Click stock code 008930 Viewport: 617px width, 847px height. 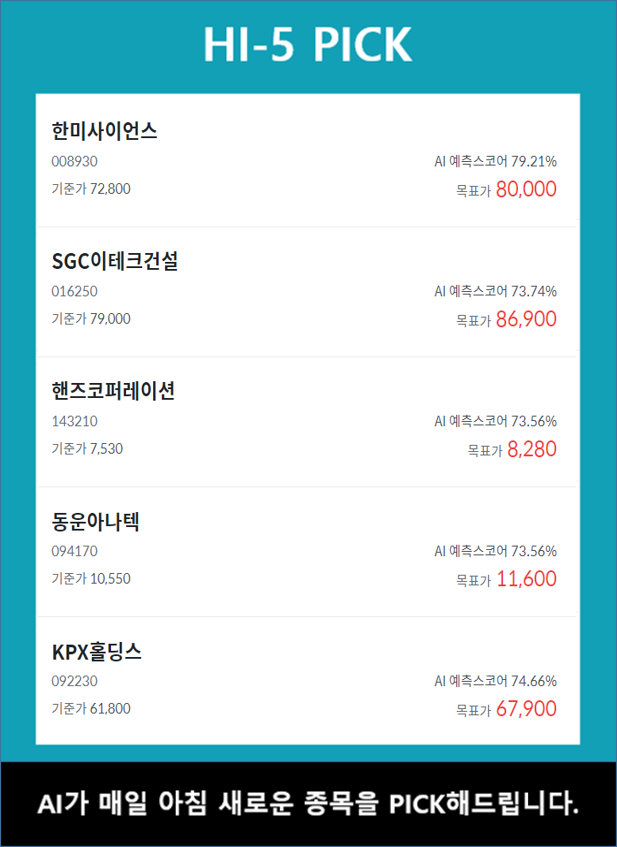[74, 161]
